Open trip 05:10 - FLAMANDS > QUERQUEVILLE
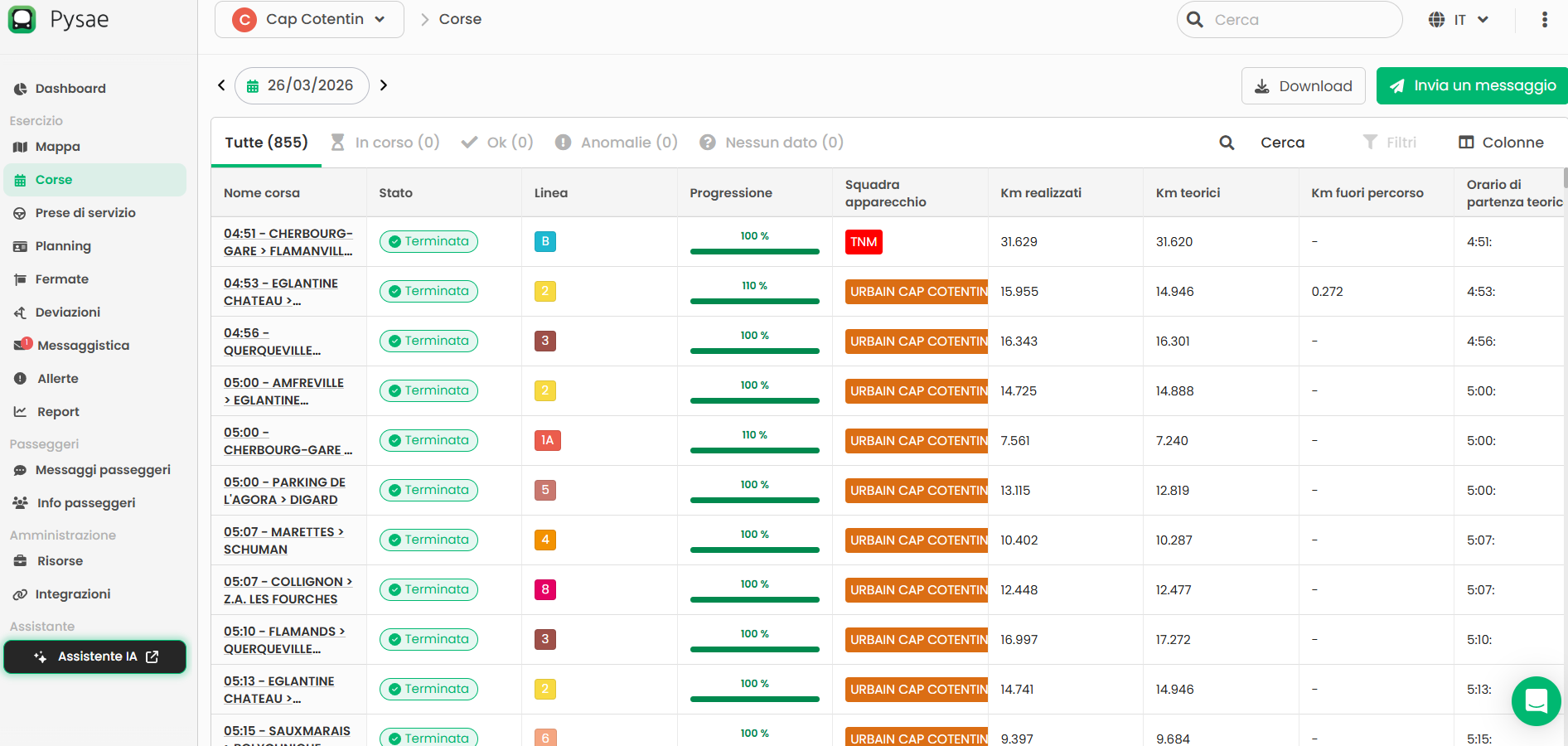The image size is (1568, 746). [x=284, y=640]
